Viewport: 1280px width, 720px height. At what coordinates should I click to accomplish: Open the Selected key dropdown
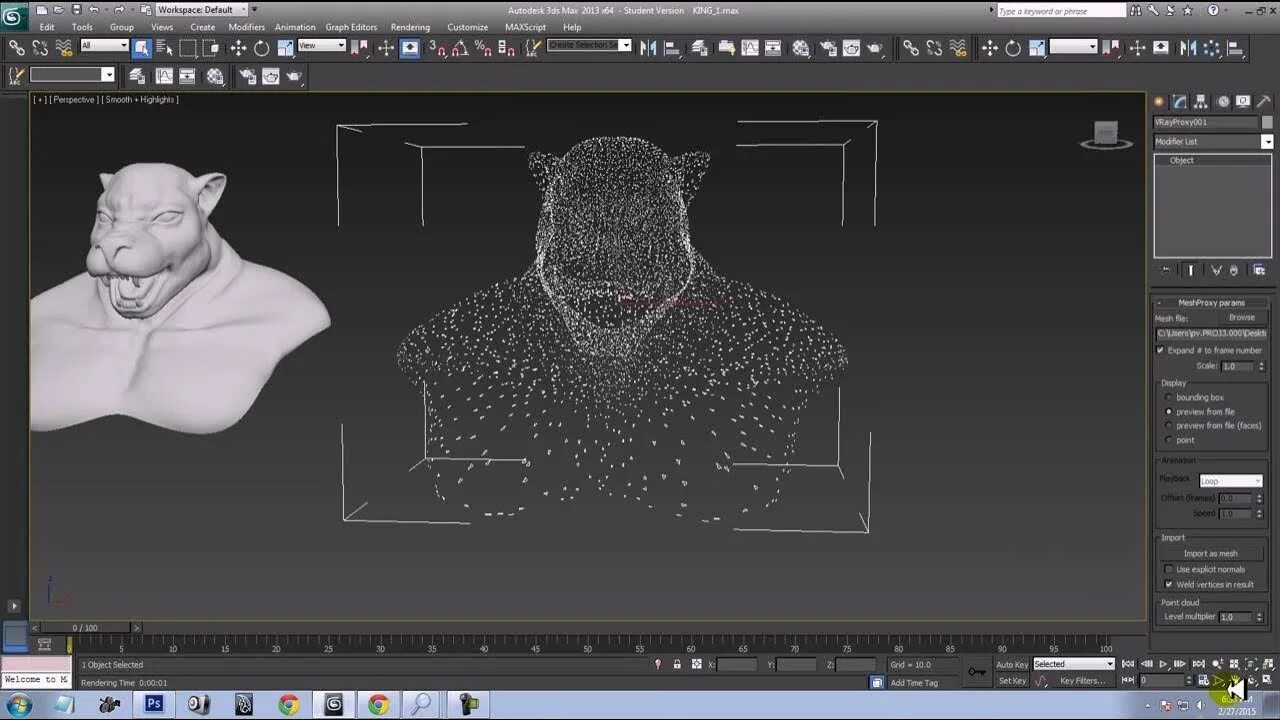(x=1073, y=664)
